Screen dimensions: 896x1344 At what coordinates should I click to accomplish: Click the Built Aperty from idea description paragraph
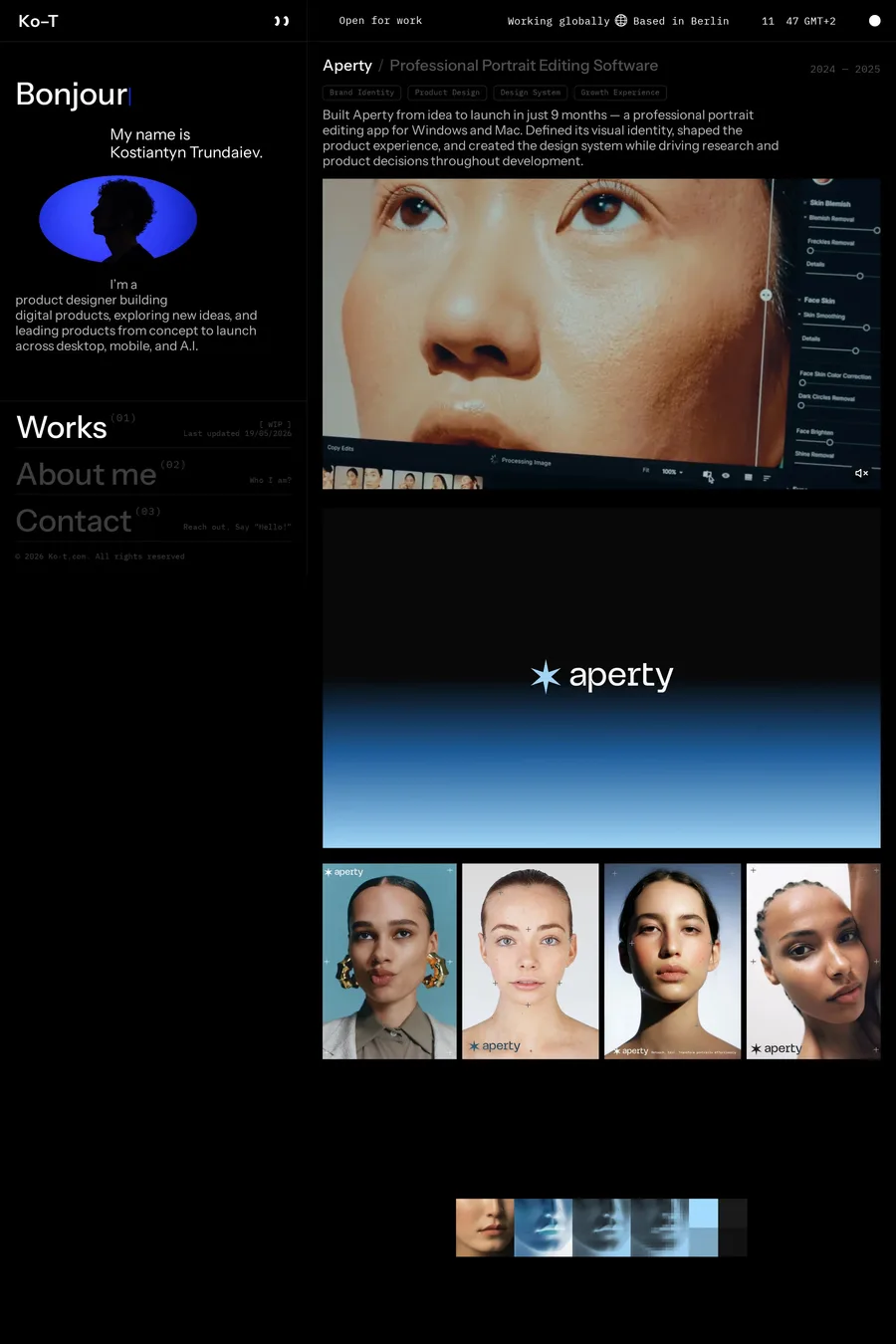[x=551, y=138]
